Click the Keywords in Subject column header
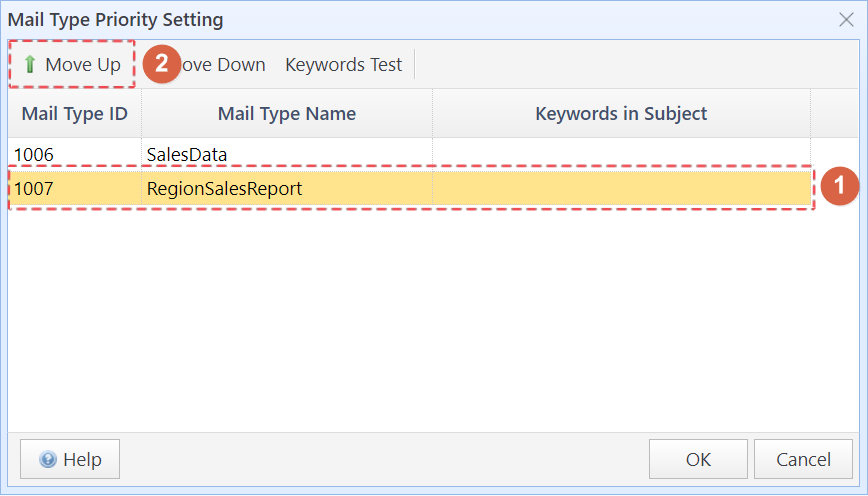 point(621,114)
